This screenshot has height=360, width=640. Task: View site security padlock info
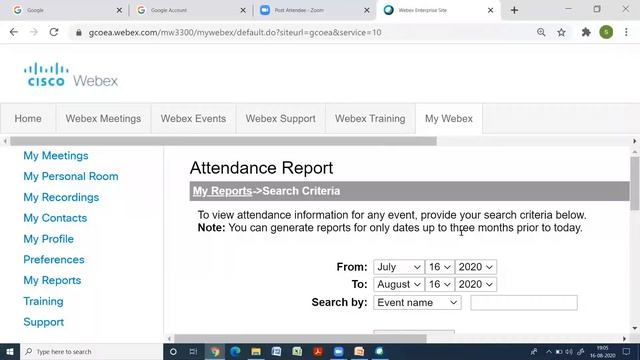pyautogui.click(x=79, y=32)
